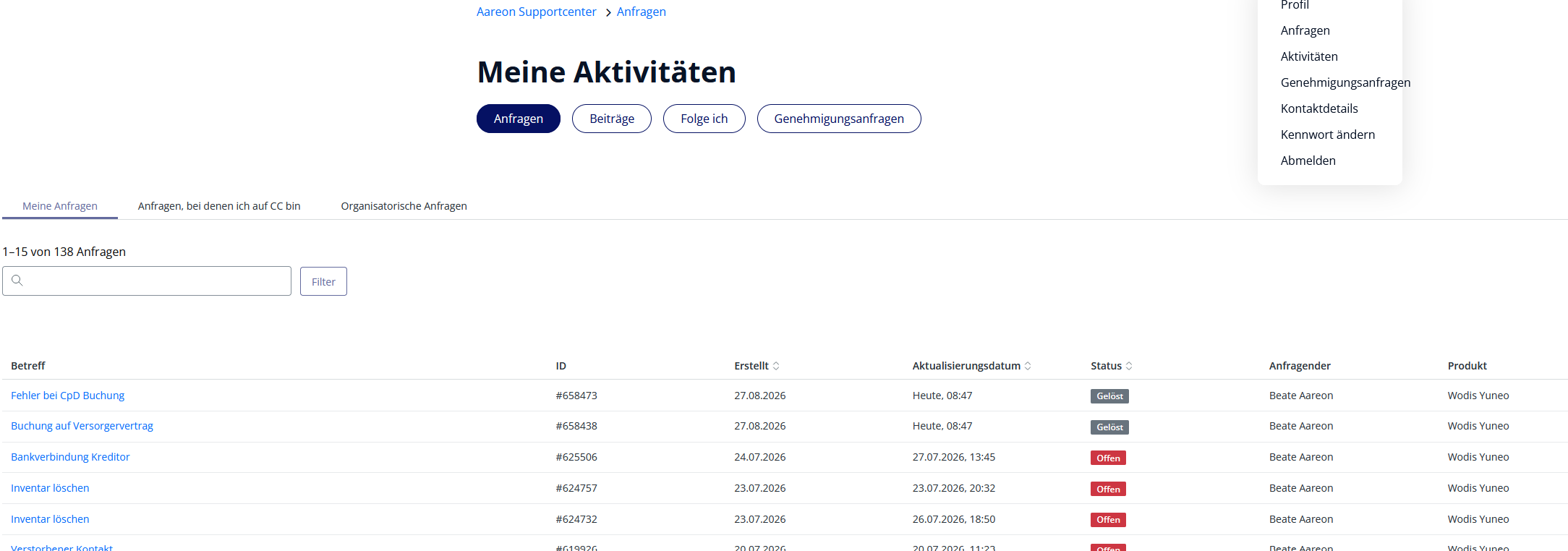Click update time 27.07.2026, 13:45

tap(953, 457)
